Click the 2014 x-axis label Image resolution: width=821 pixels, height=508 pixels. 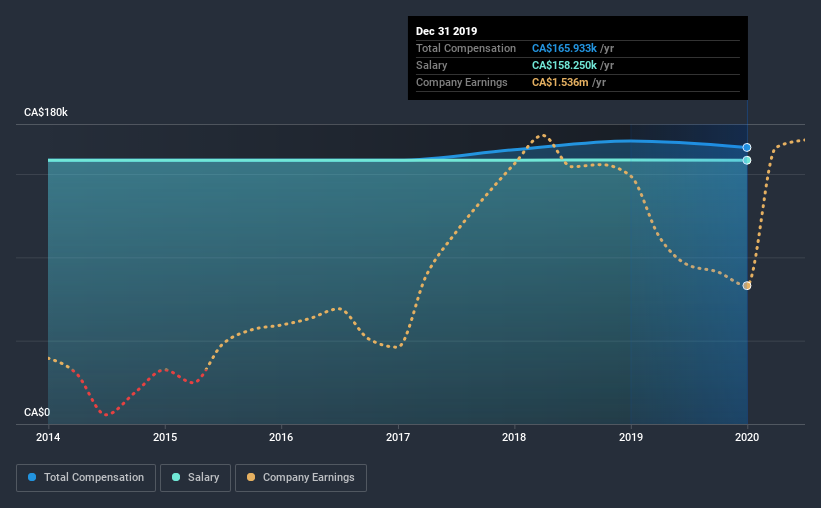pos(48,437)
